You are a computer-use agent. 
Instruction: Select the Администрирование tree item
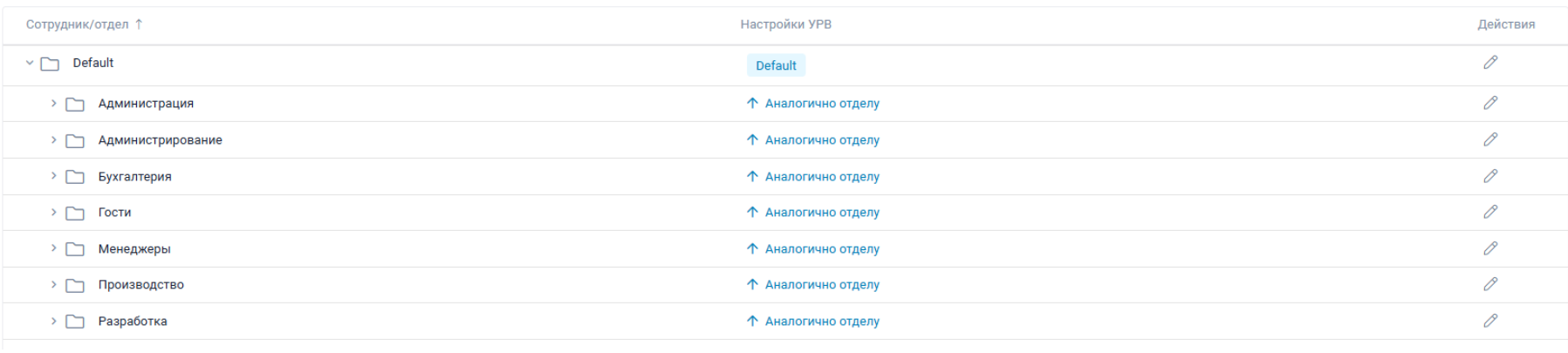(160, 139)
